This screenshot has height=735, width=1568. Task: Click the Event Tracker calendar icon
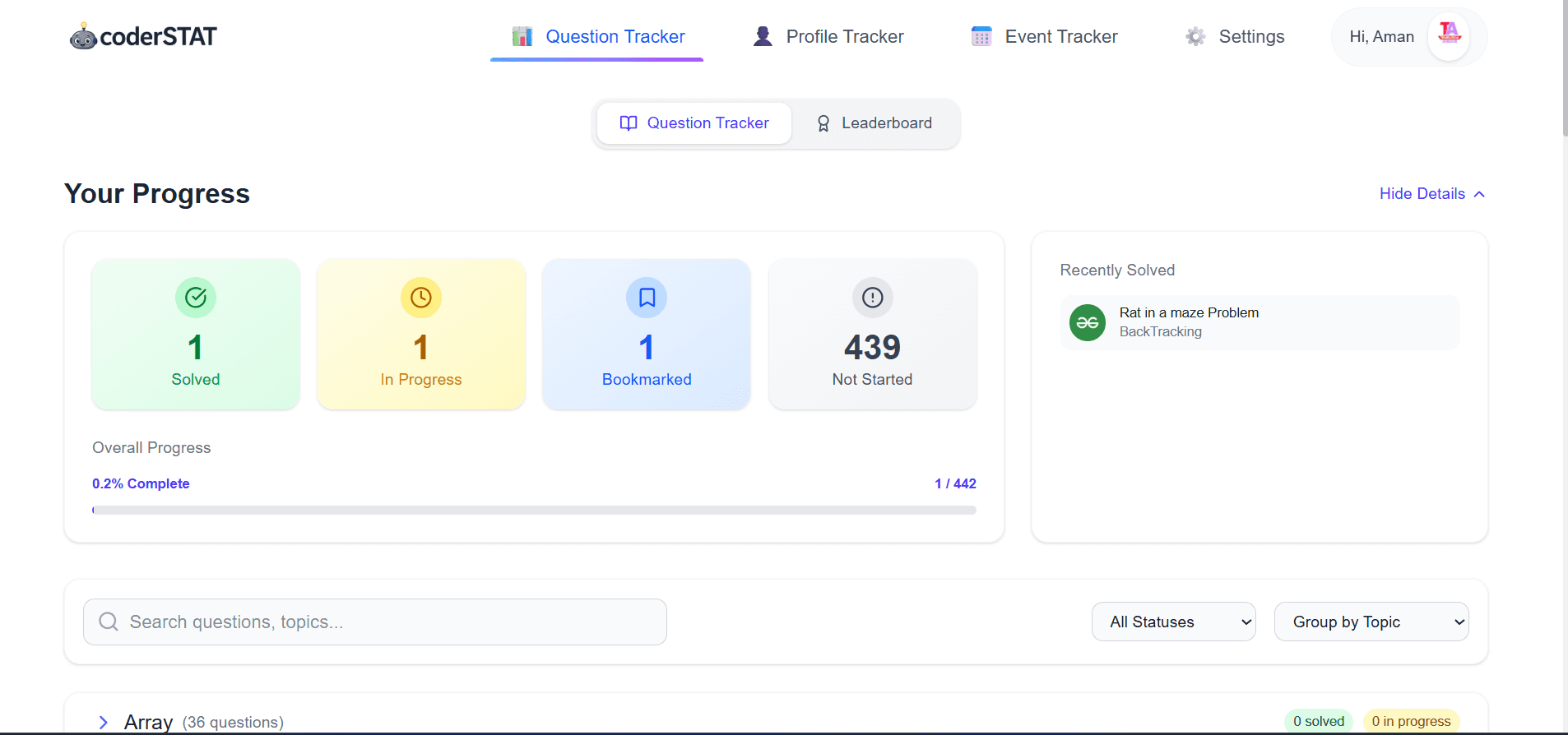981,36
